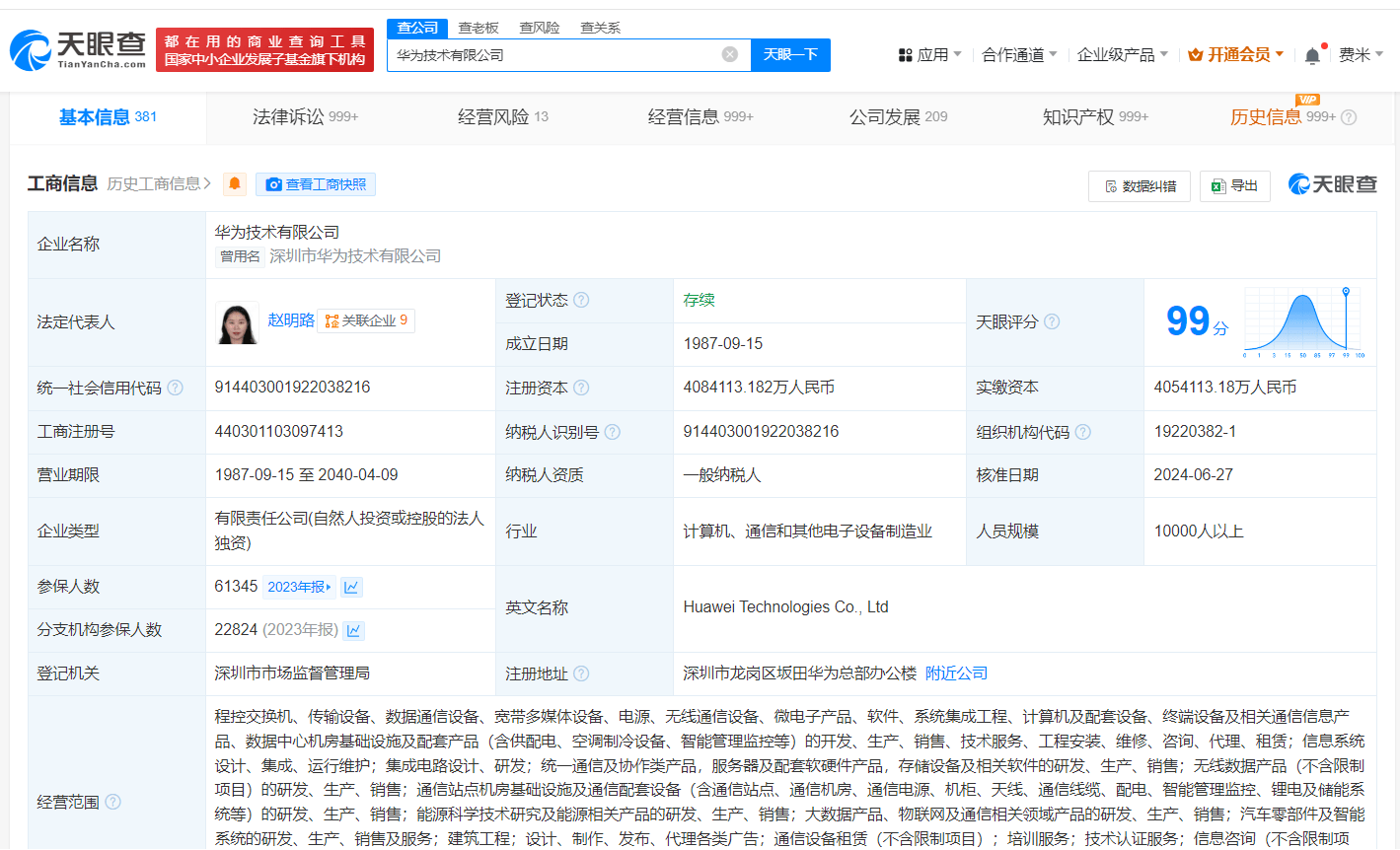Click 深圳市市场监督管理局 registration authority
The image size is (1400, 850).
coord(292,673)
